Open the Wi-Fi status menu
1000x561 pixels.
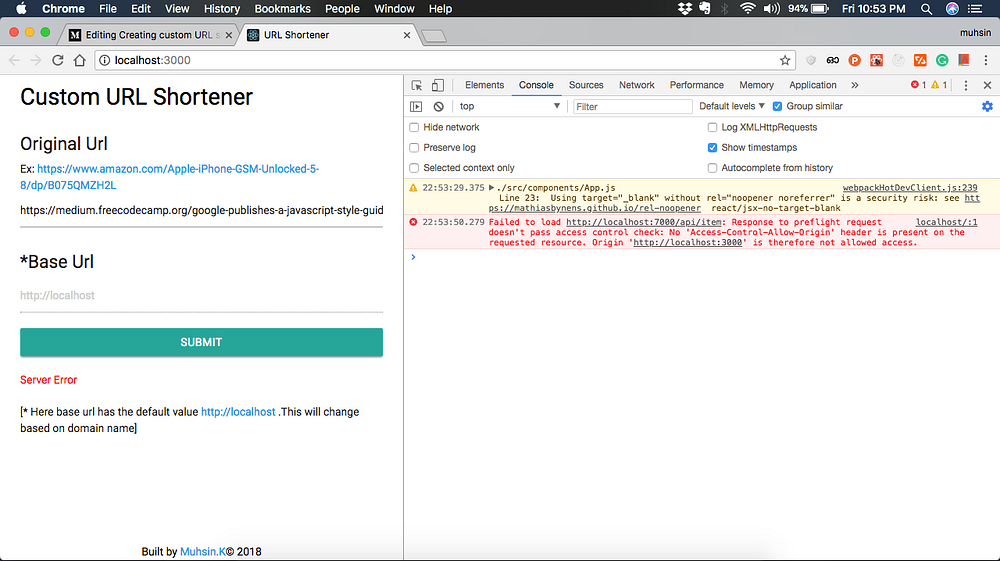coord(747,8)
